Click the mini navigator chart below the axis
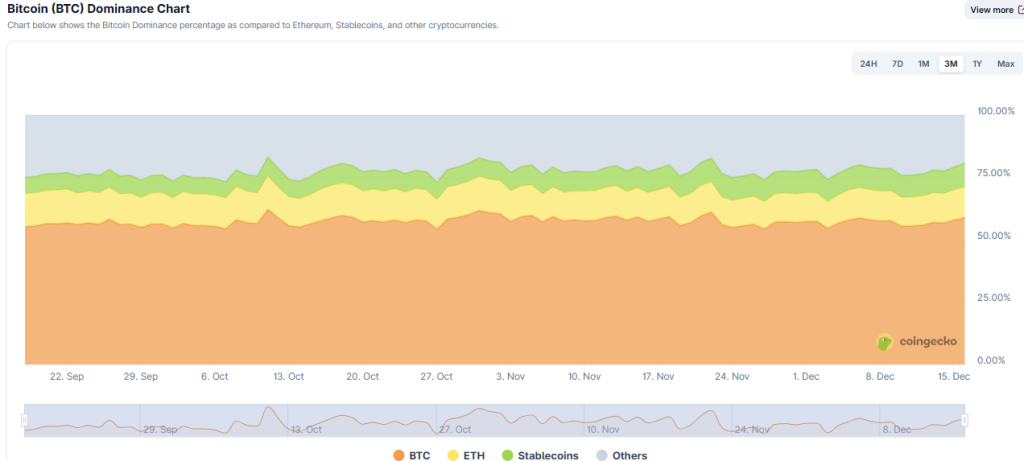Viewport: 1024px width, 461px height. [x=500, y=420]
